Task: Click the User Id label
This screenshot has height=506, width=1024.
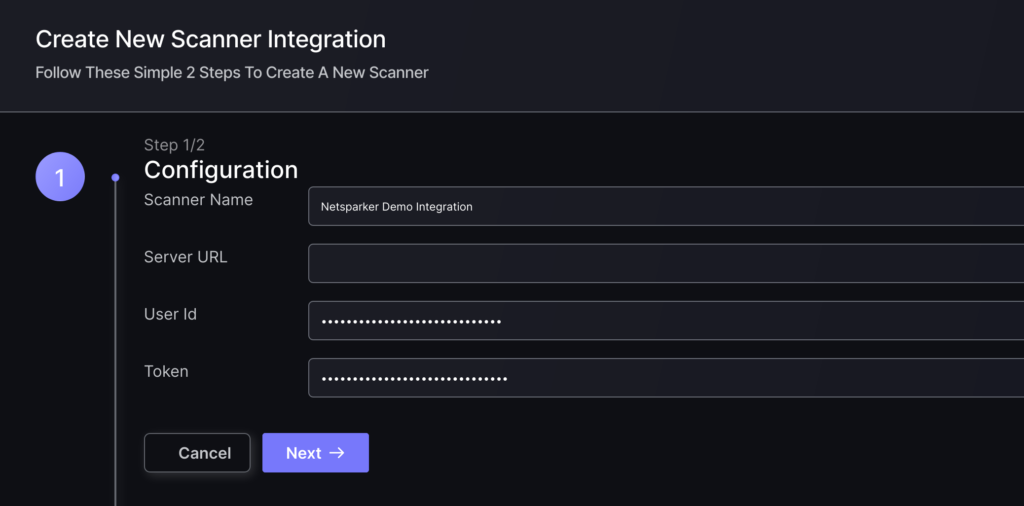Action: tap(170, 314)
